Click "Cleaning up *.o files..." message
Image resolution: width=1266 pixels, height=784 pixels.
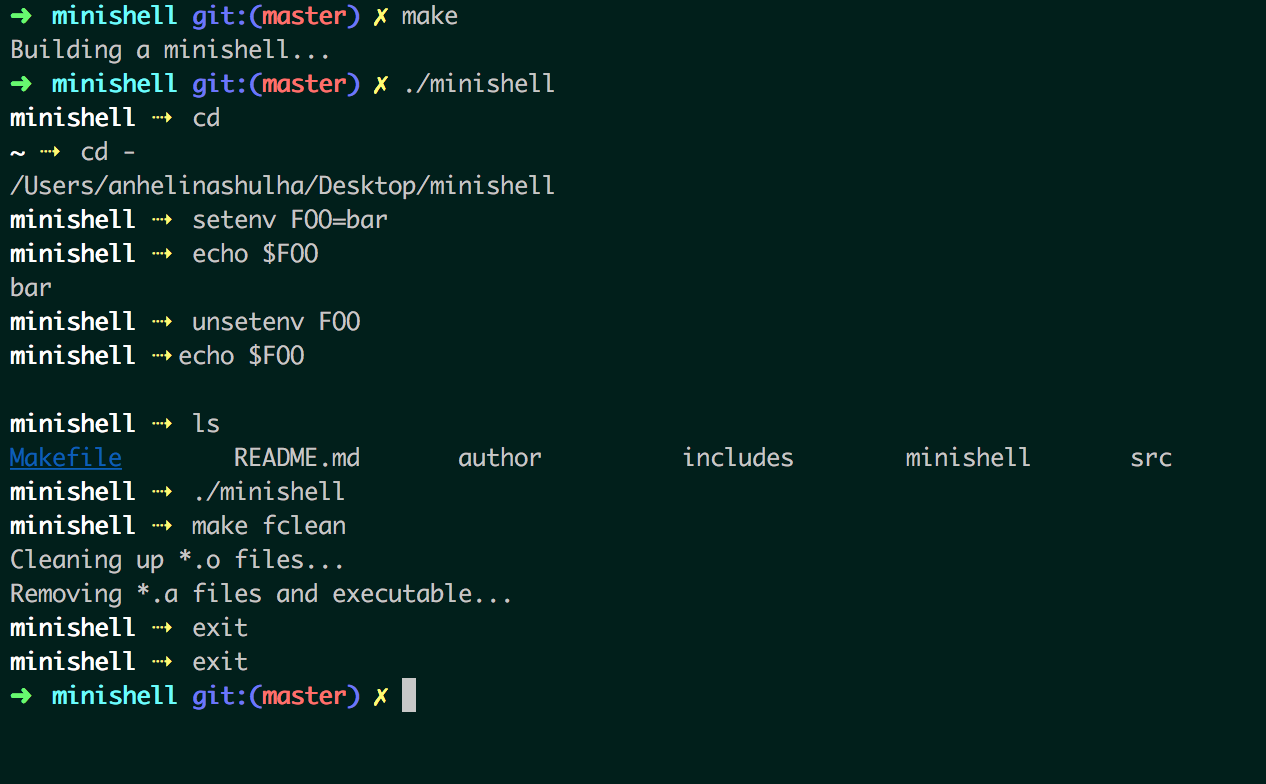(178, 560)
